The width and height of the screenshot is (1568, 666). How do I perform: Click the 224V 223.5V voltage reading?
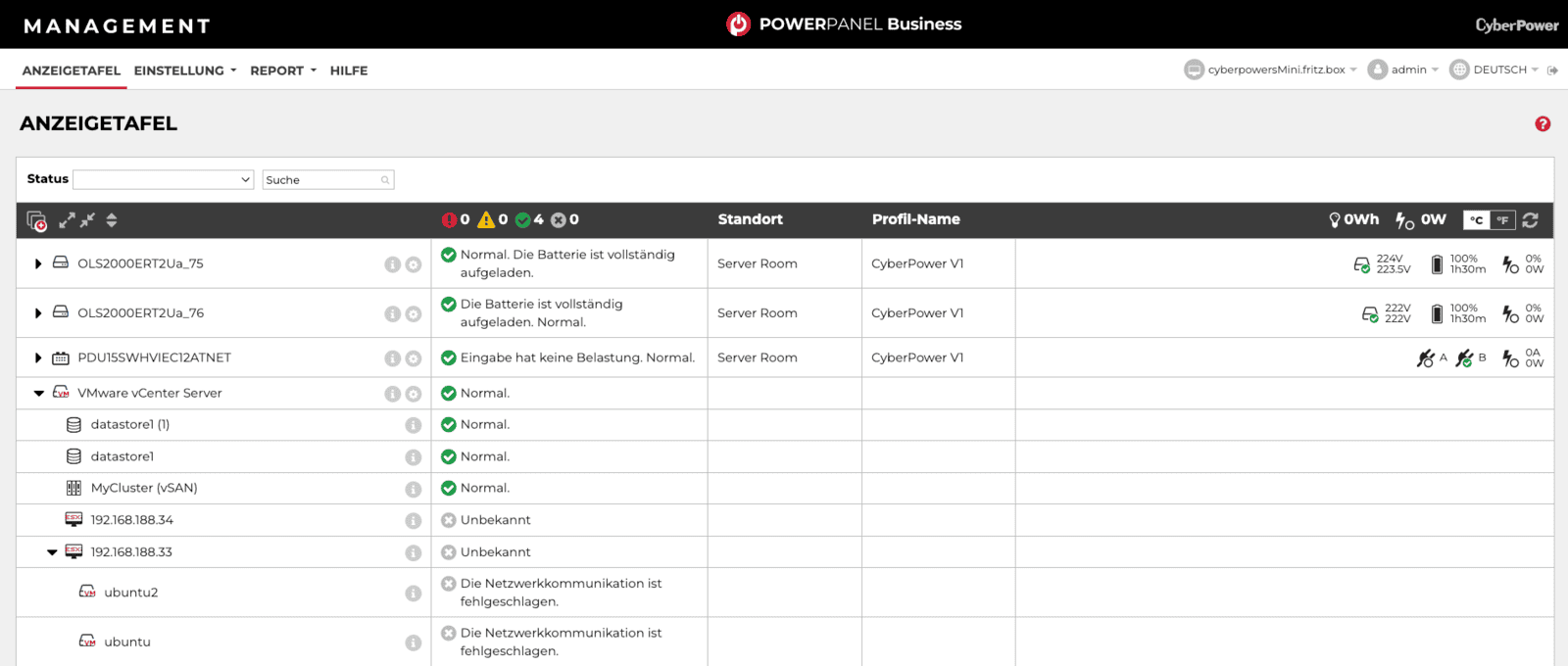pos(1393,264)
